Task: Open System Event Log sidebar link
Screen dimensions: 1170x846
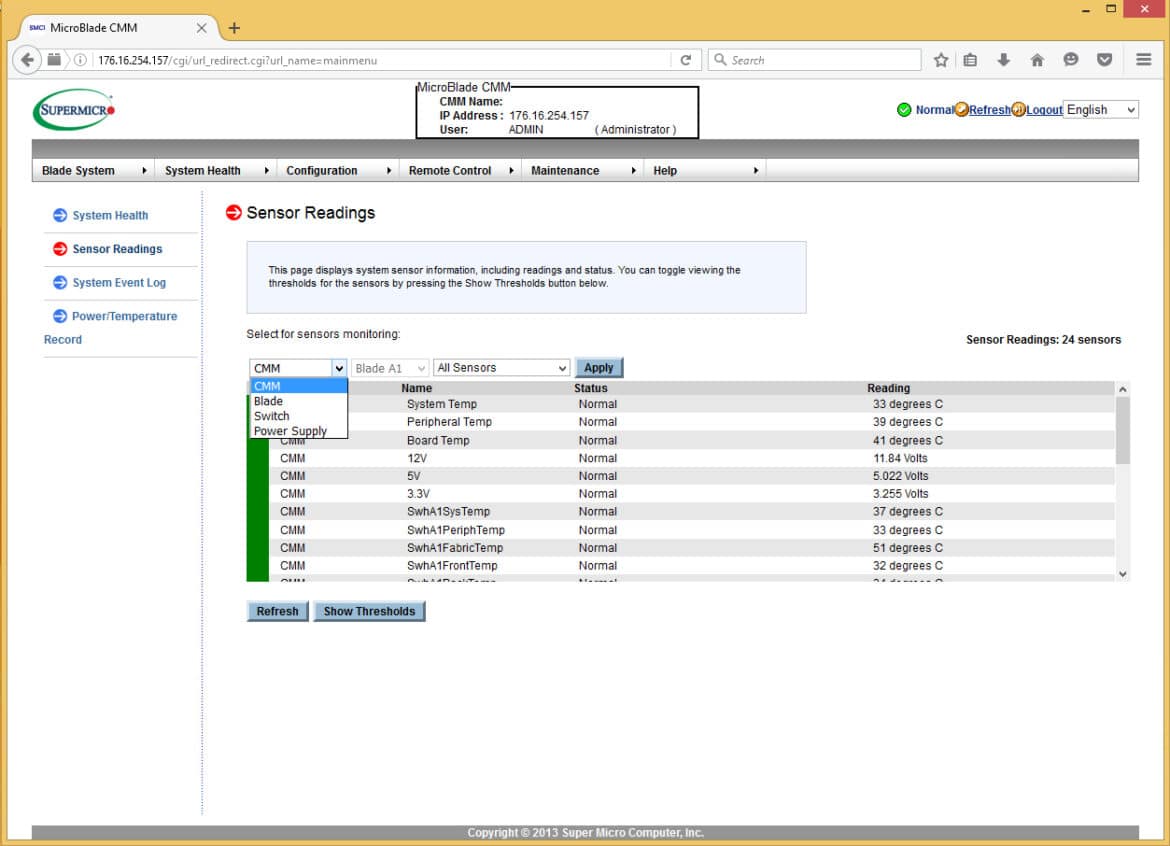Action: tap(119, 283)
